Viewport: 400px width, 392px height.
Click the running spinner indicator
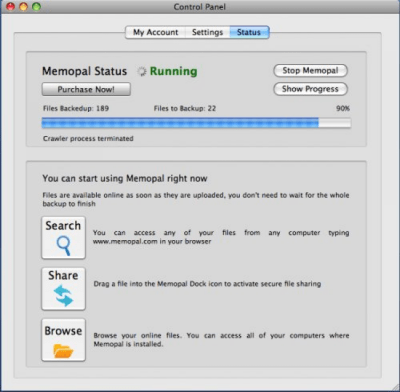coord(142,71)
